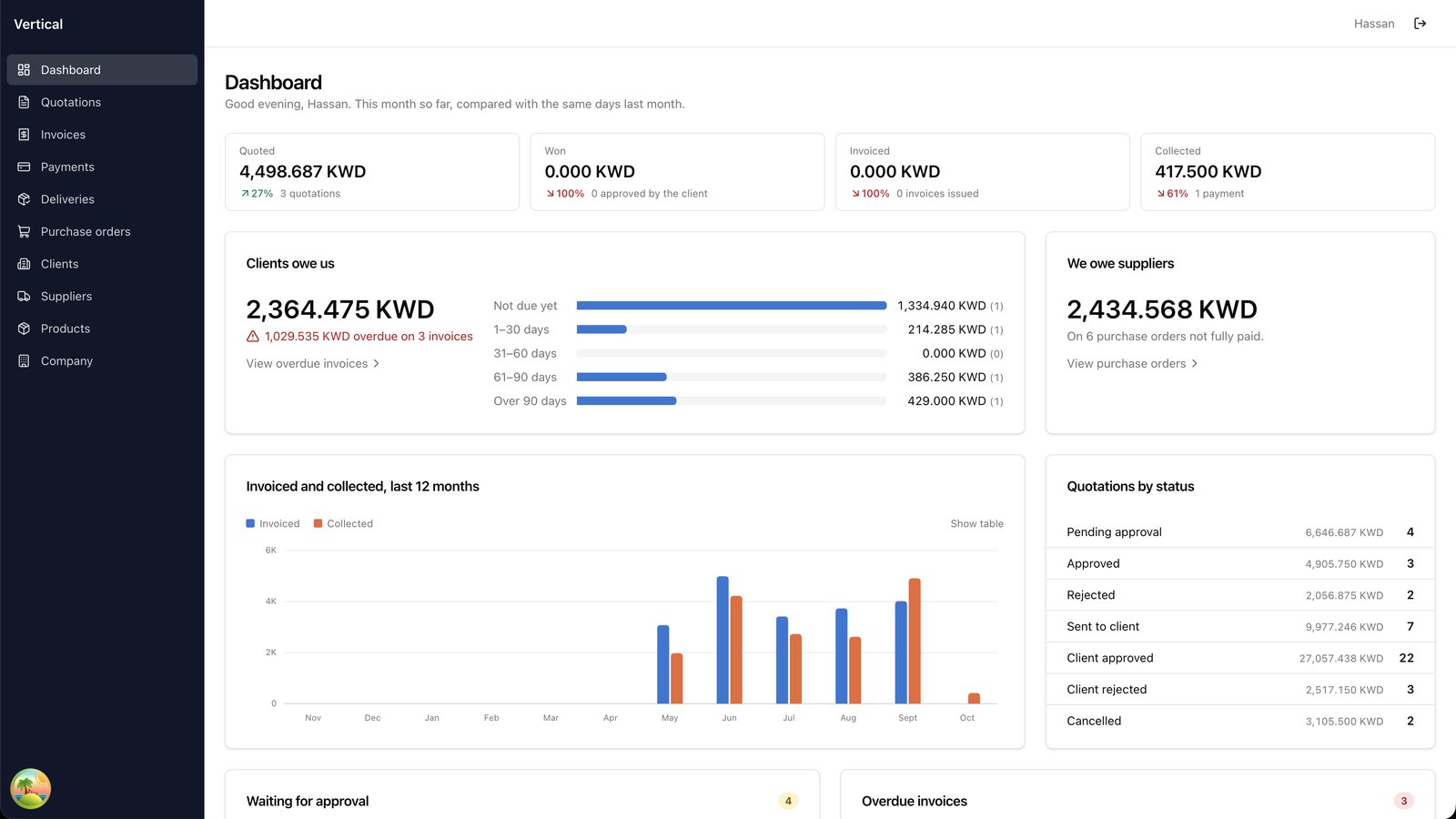Select the Client approved status row
This screenshot has height=819, width=1456.
[1240, 658]
